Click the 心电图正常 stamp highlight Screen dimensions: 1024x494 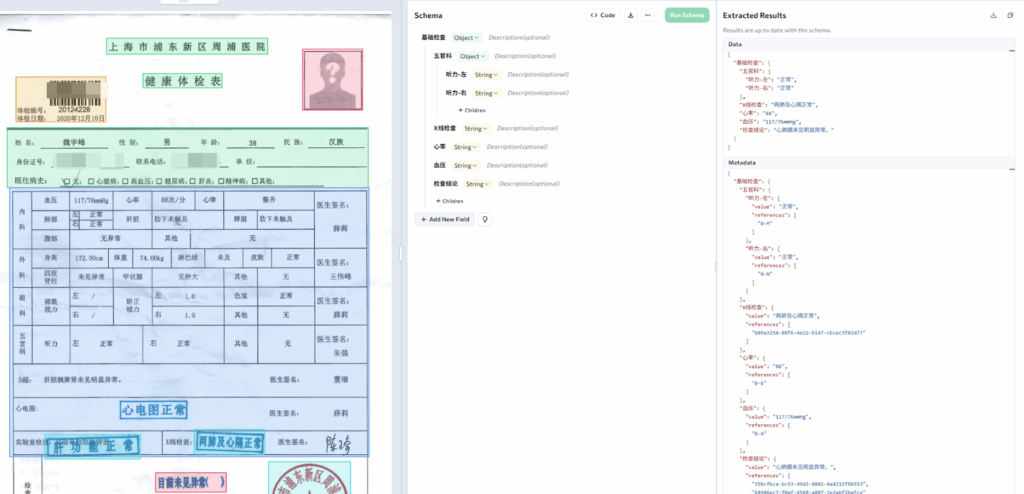click(x=153, y=410)
